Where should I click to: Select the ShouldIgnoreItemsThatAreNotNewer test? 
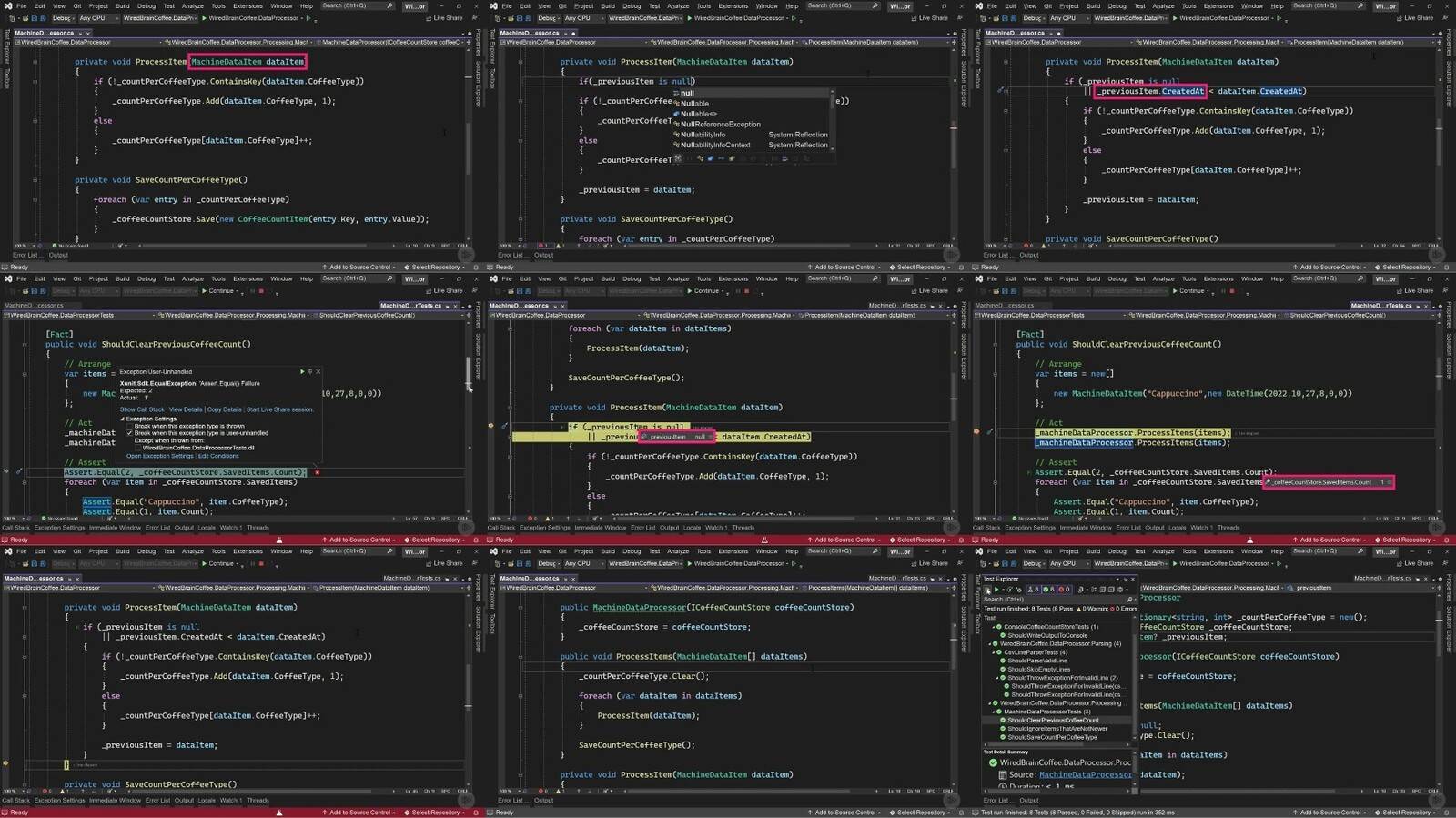[x=1057, y=729]
